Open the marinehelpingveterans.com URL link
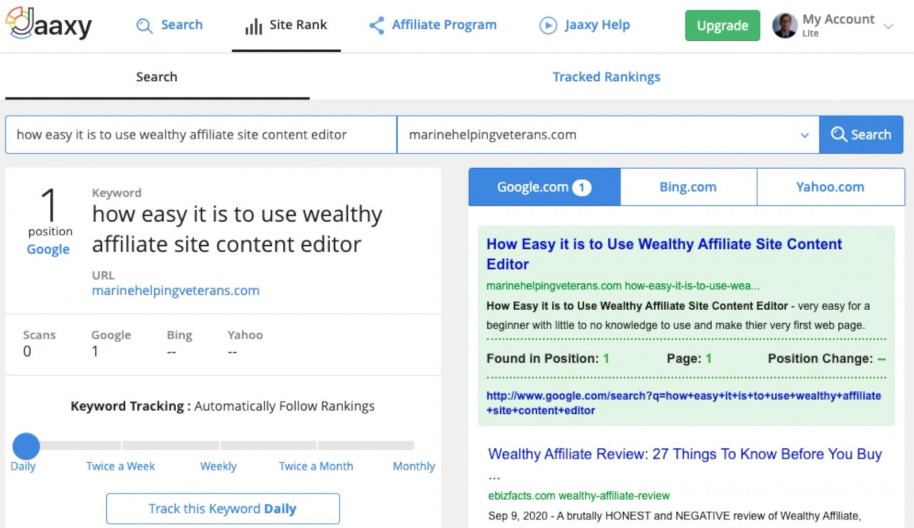914x528 pixels. pyautogui.click(x=175, y=290)
